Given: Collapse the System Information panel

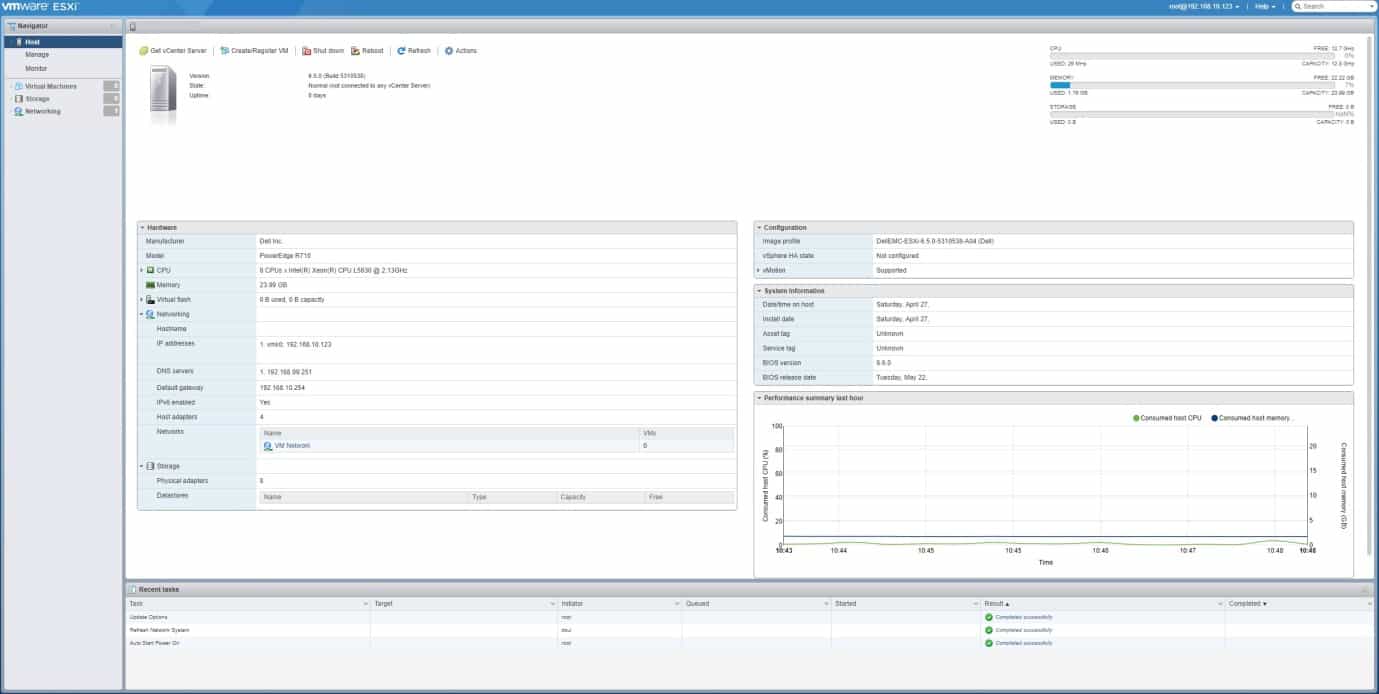Looking at the screenshot, I should coord(759,290).
